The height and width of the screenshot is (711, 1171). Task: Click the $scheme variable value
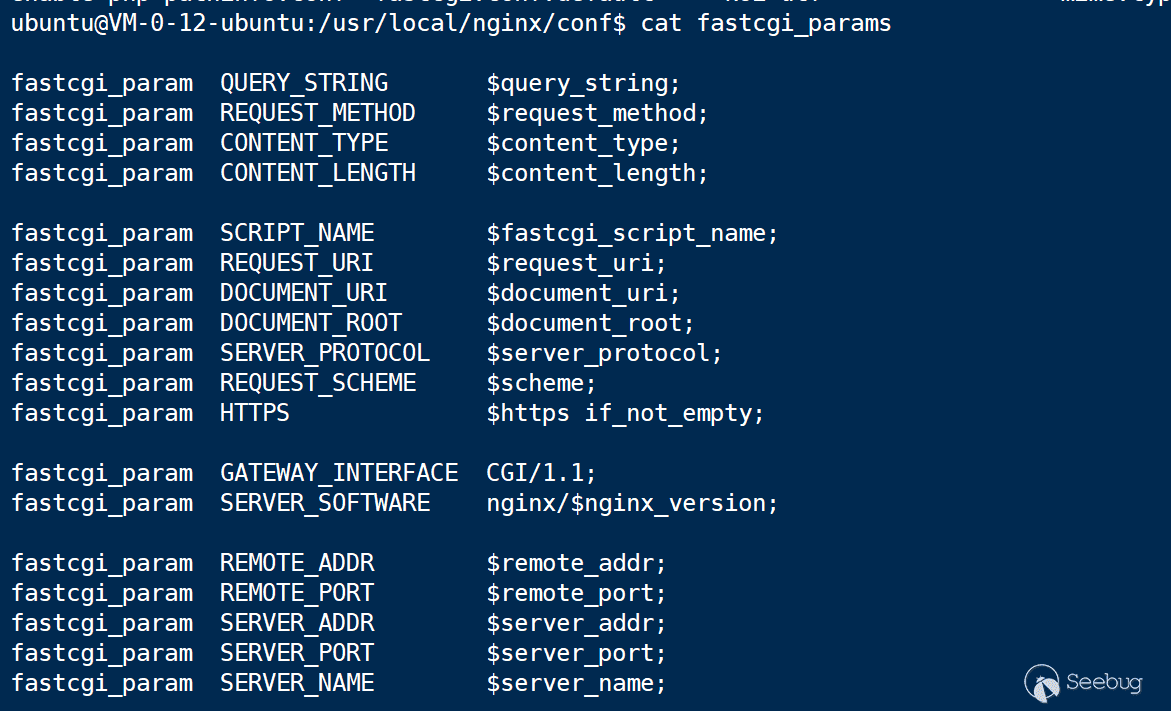pos(541,383)
